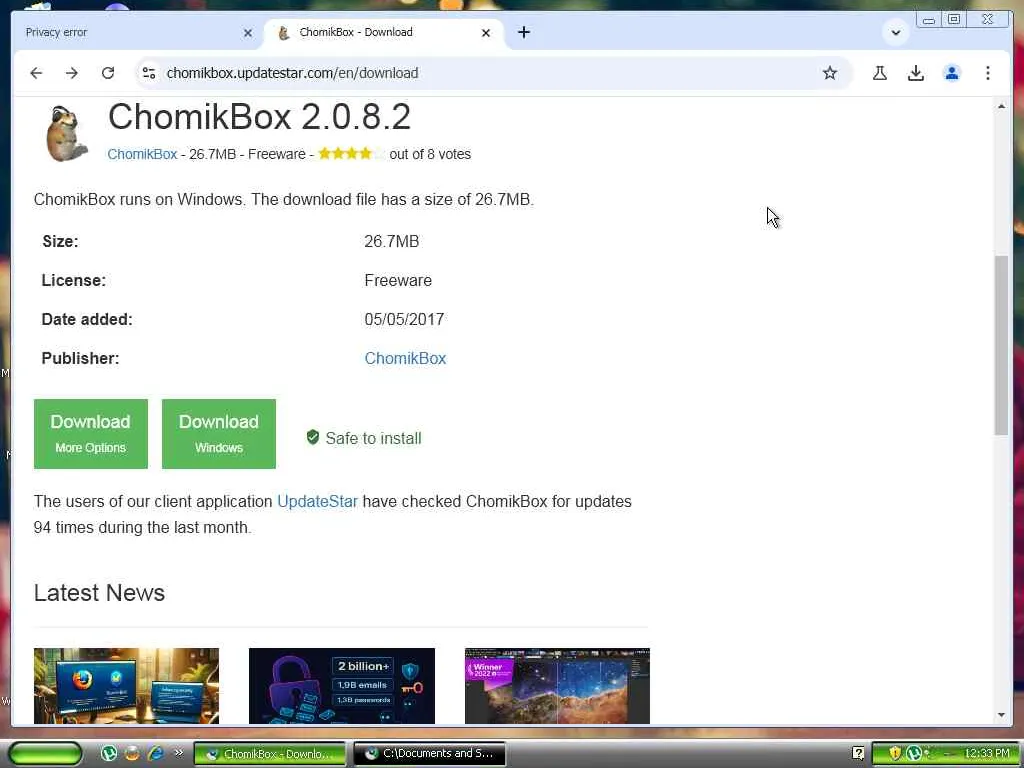The image size is (1024, 768).
Task: Go forward to the next page
Action: tap(72, 73)
